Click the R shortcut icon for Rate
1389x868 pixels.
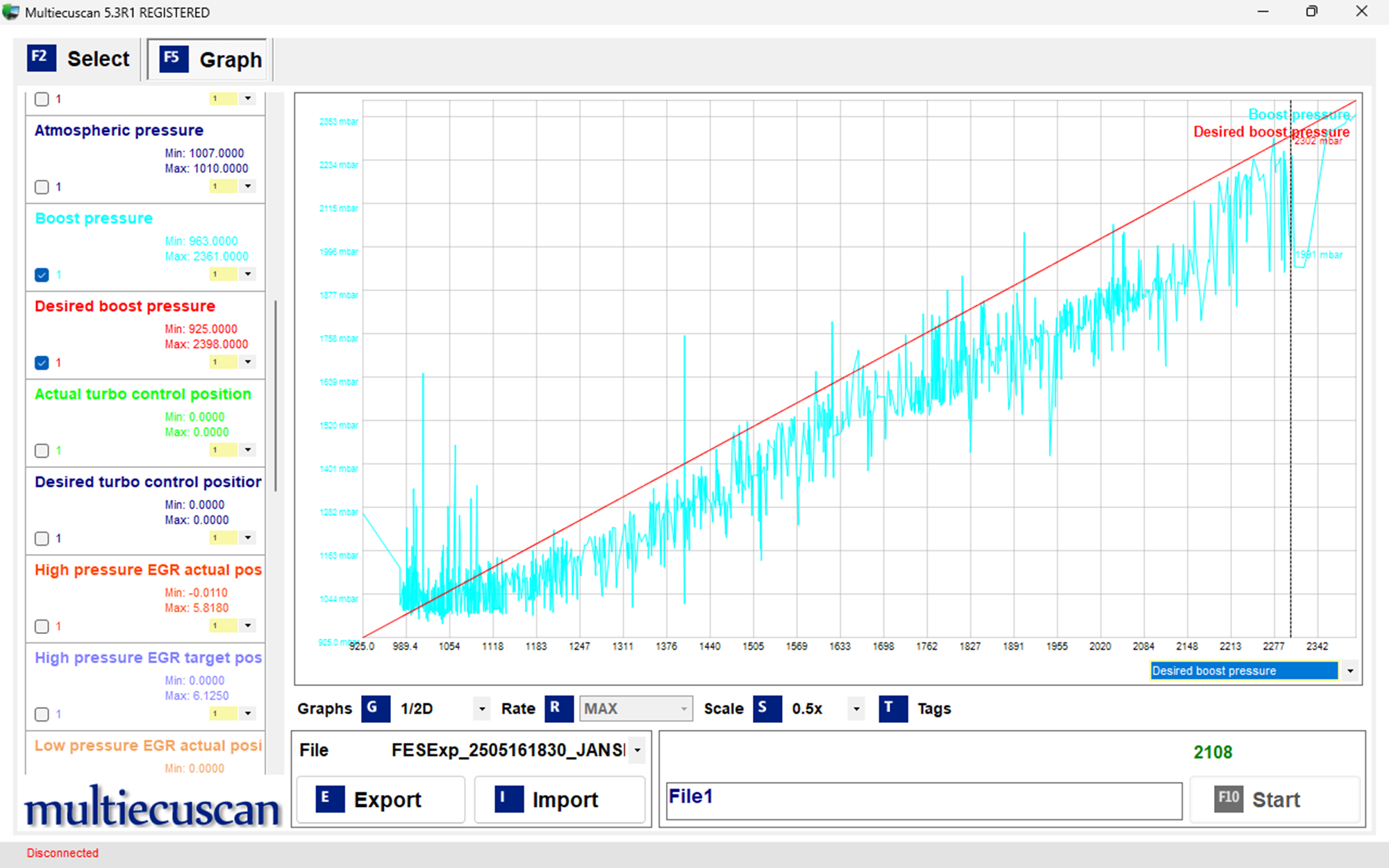(558, 708)
